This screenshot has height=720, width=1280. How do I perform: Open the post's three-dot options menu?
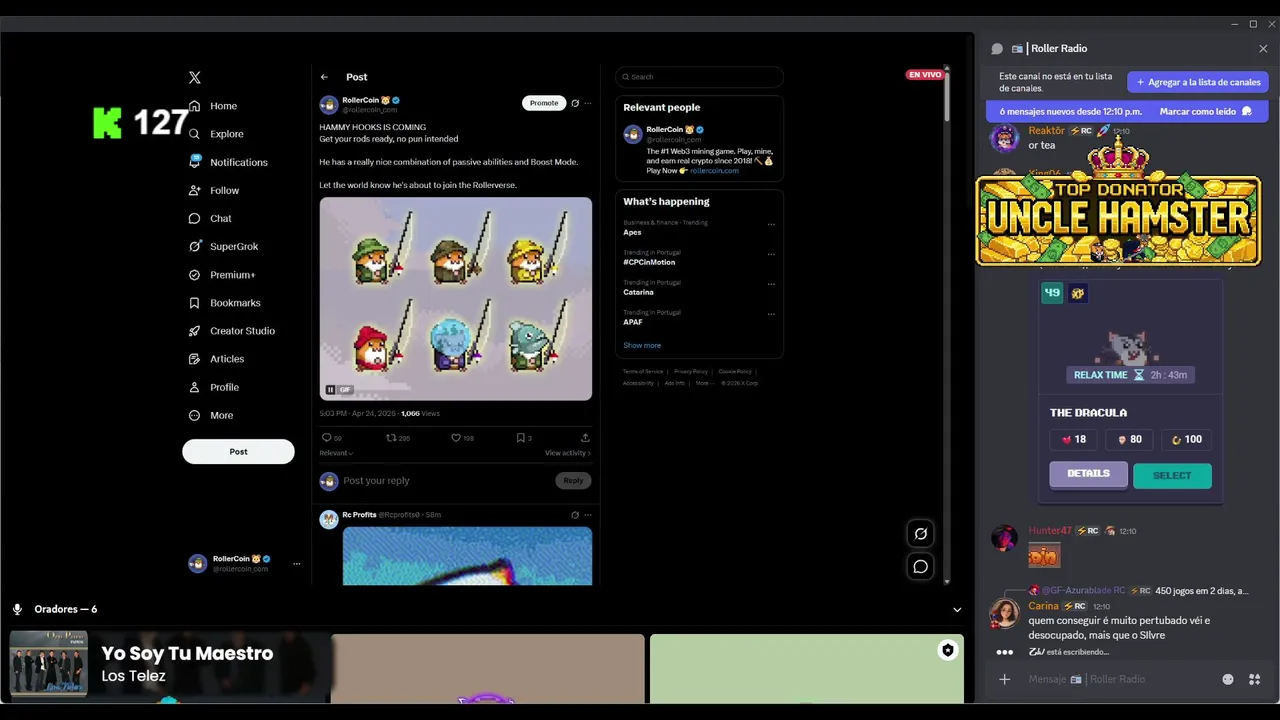588,103
